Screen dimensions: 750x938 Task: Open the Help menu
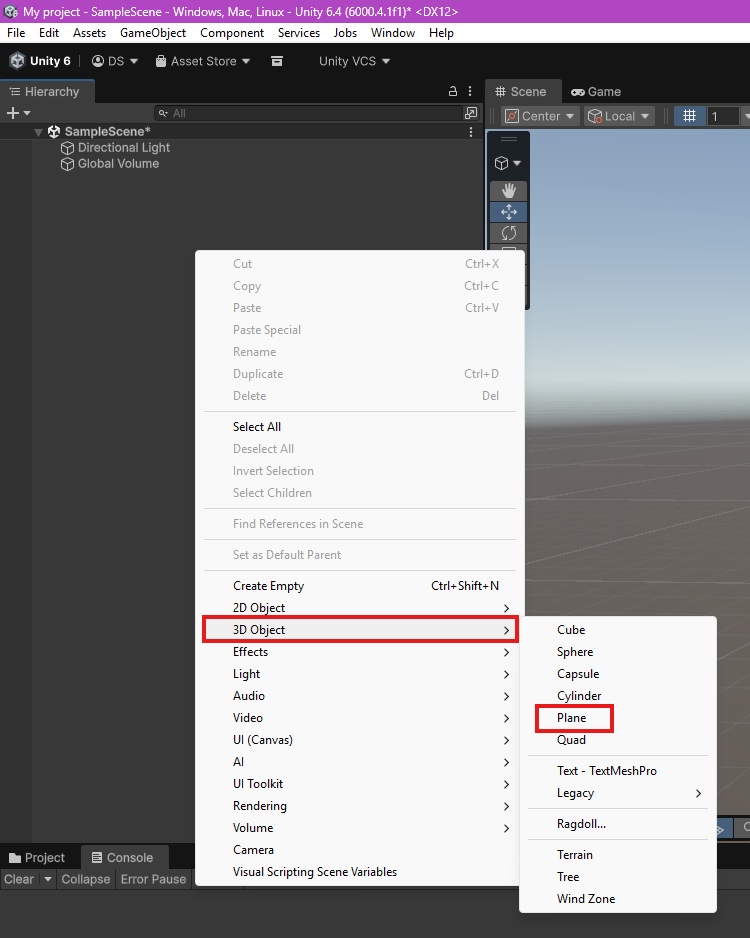tap(441, 33)
